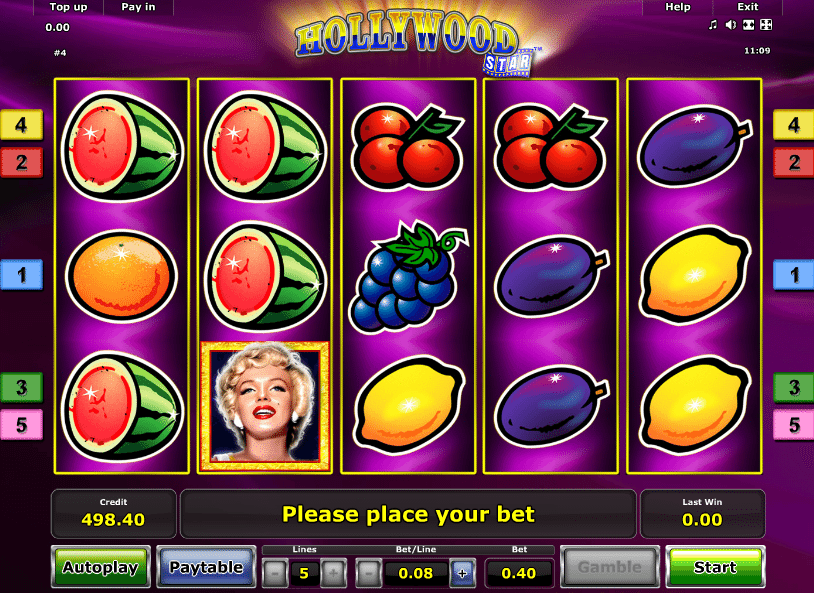This screenshot has height=593, width=814.
Task: Decrease the number of Lines
Action: tap(275, 573)
